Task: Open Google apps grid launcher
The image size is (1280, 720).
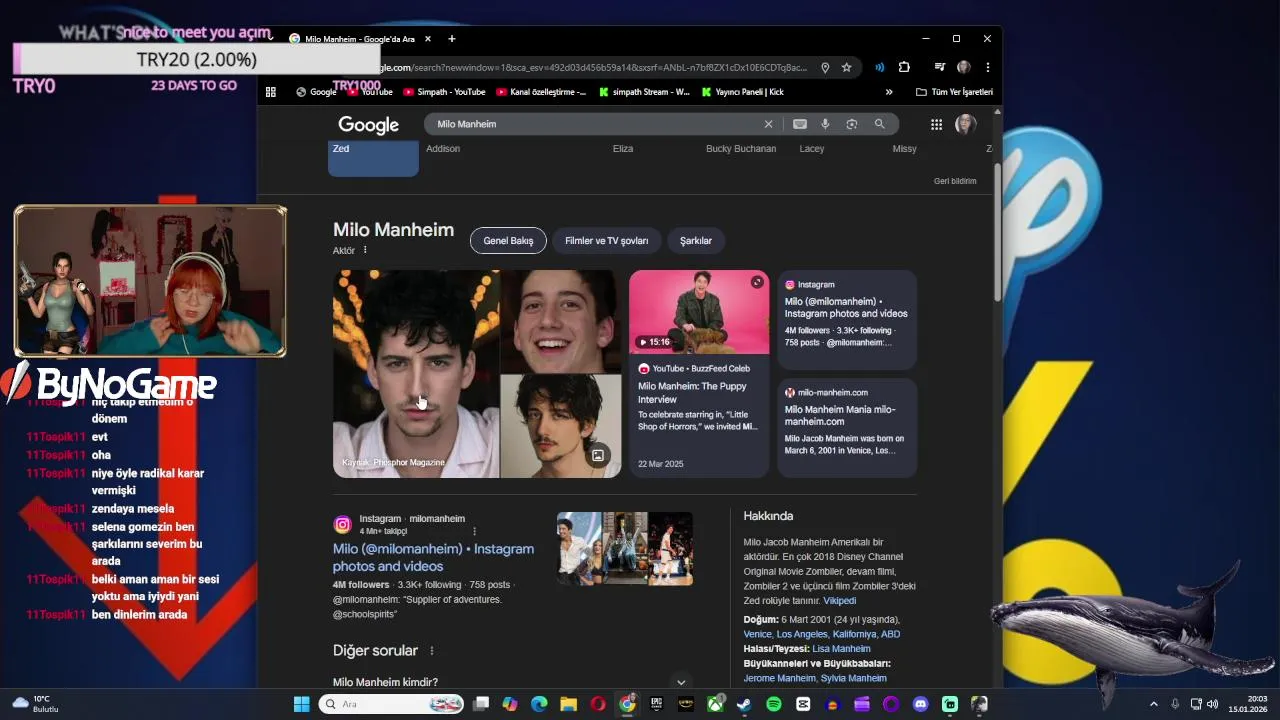Action: tap(936, 124)
